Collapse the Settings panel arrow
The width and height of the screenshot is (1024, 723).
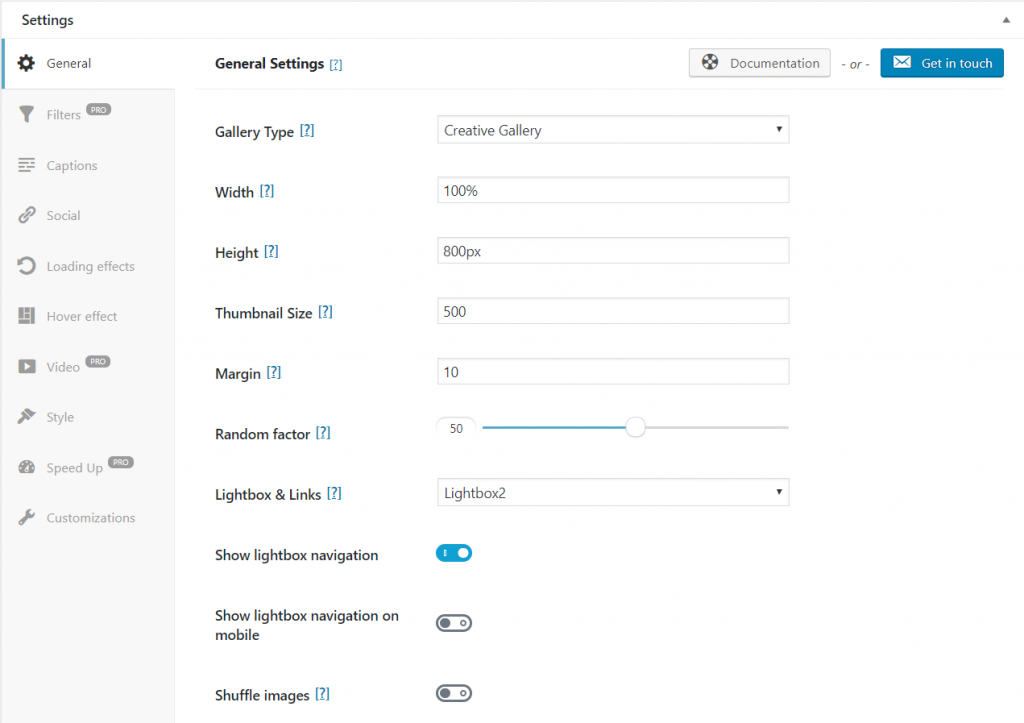coord(1006,20)
